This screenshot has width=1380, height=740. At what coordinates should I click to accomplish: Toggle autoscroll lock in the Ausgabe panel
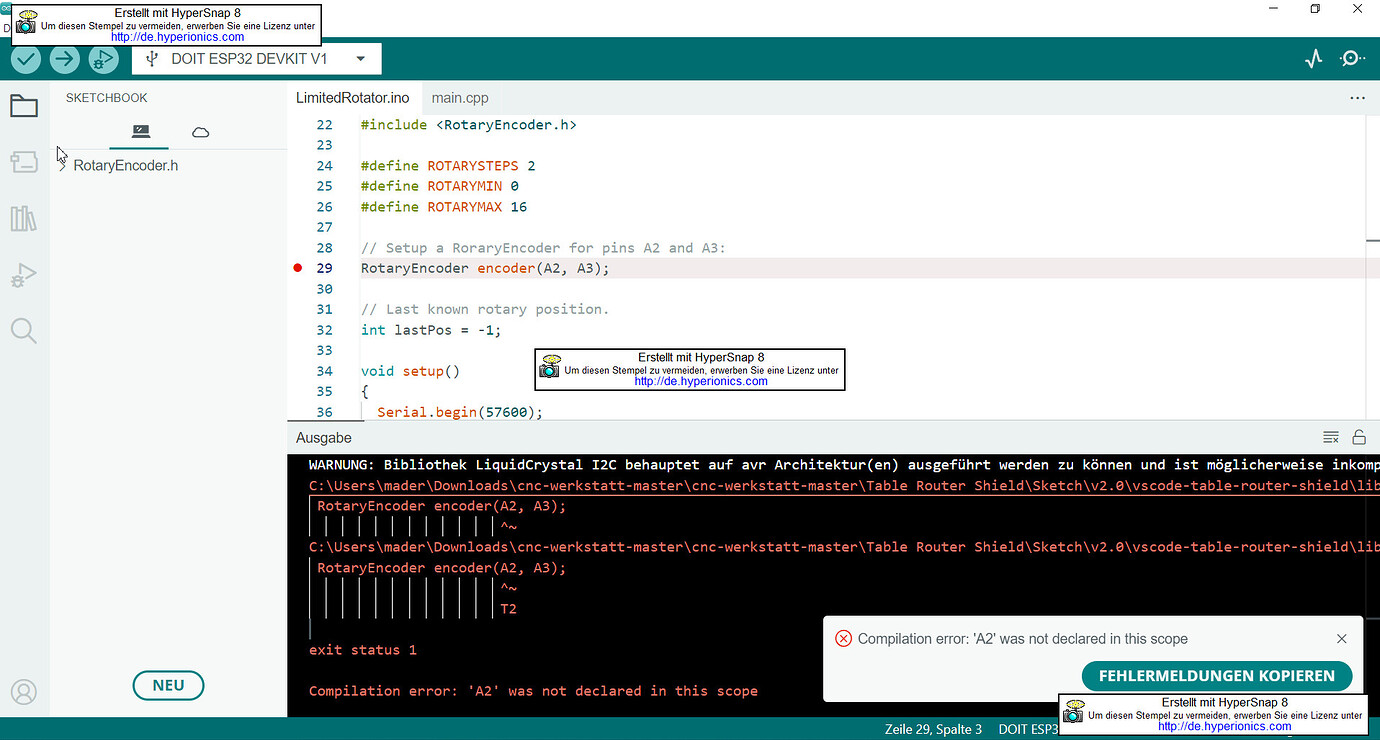(x=1359, y=437)
